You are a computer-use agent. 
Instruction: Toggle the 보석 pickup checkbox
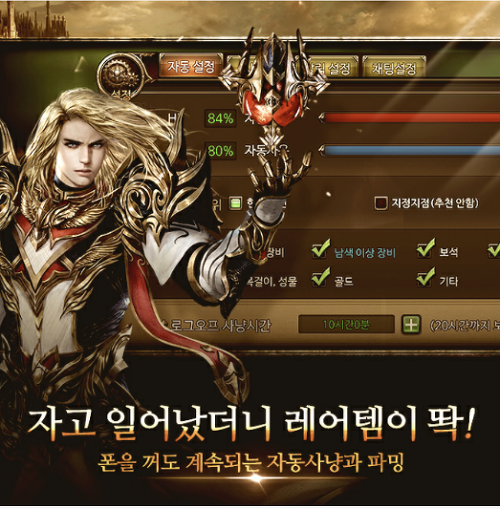426,249
